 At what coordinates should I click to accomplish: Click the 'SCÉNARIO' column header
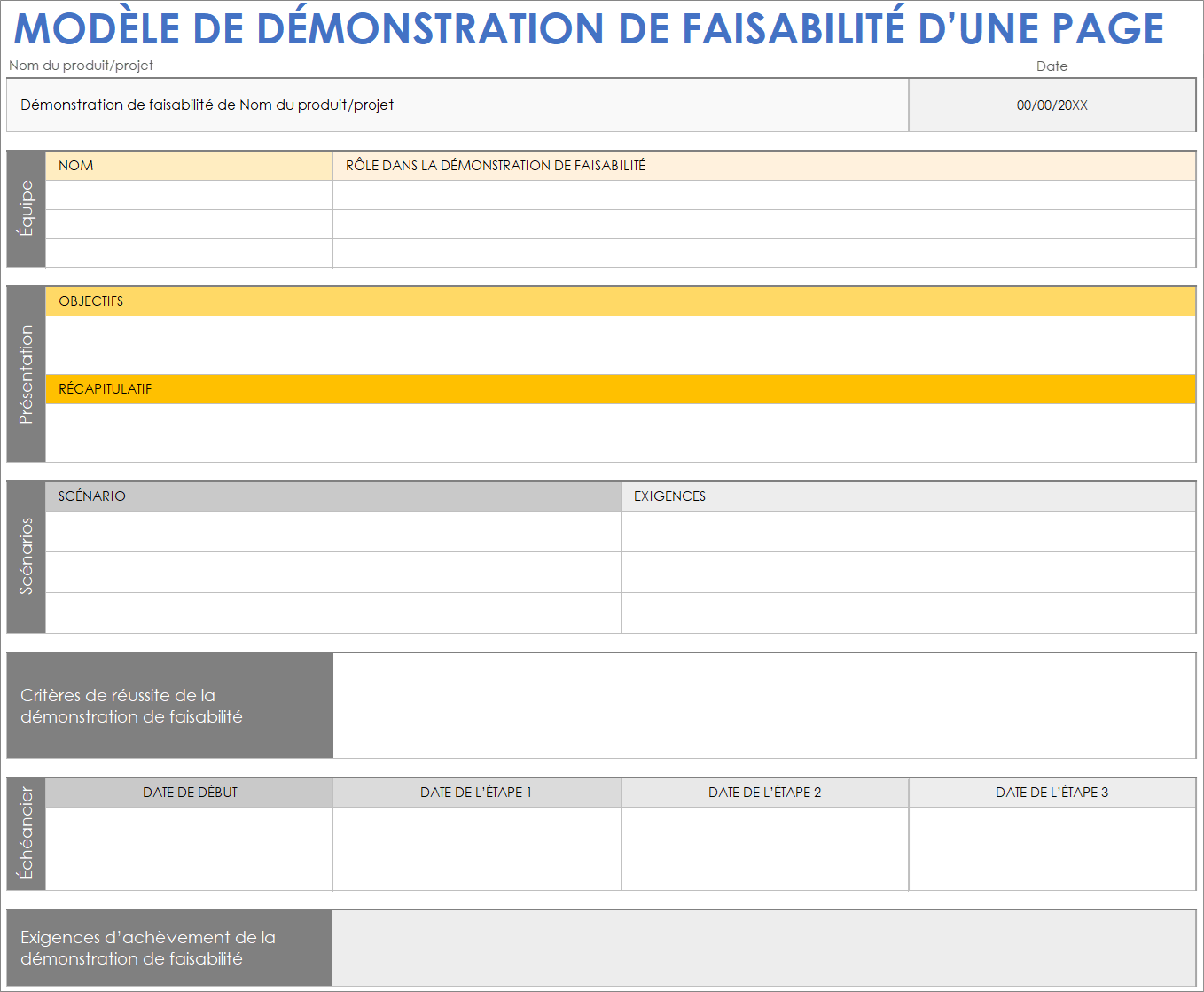coord(333,496)
